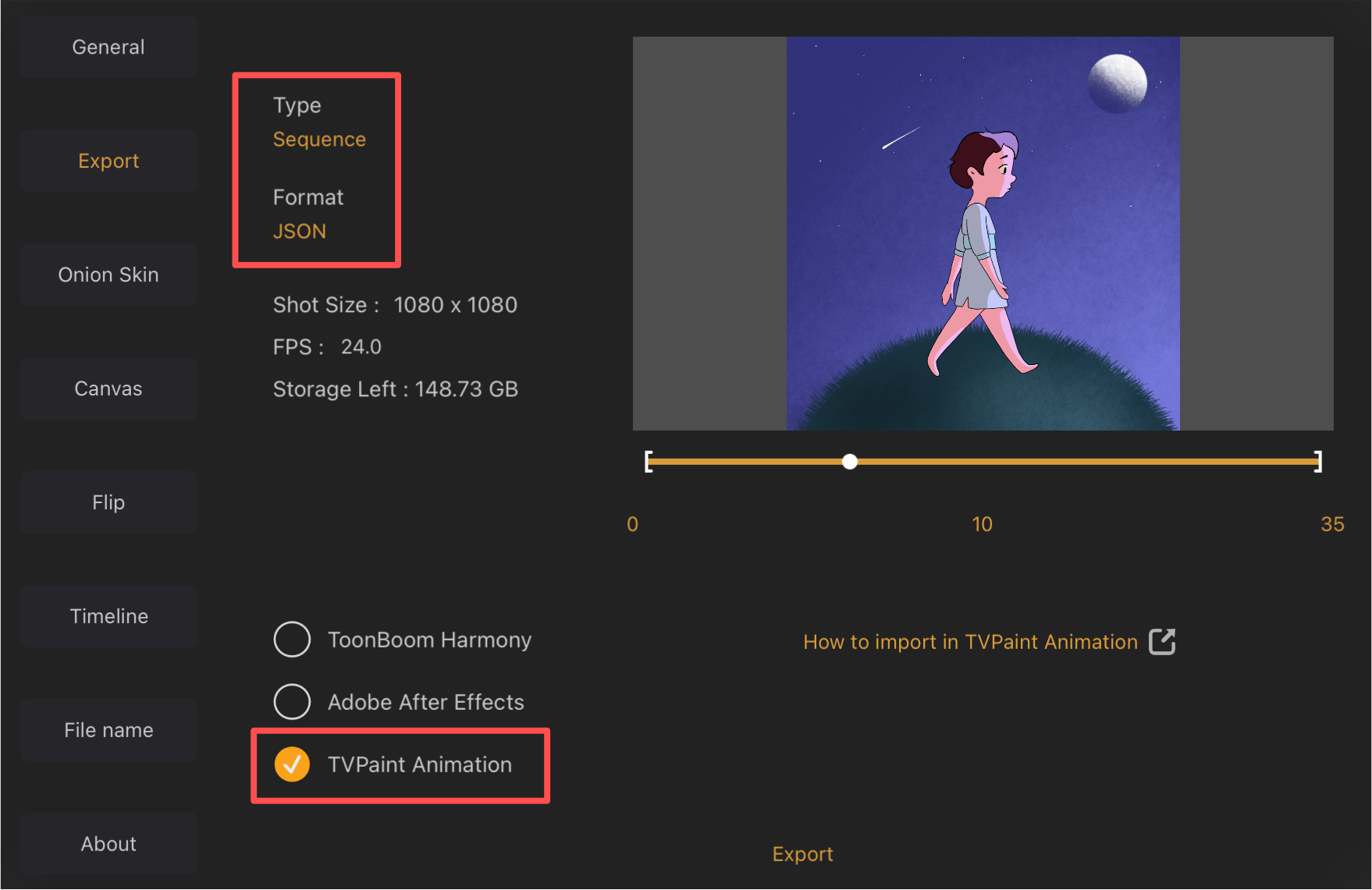Click the animation preview of the walking girl
Image resolution: width=1372 pixels, height=890 pixels.
(x=983, y=234)
